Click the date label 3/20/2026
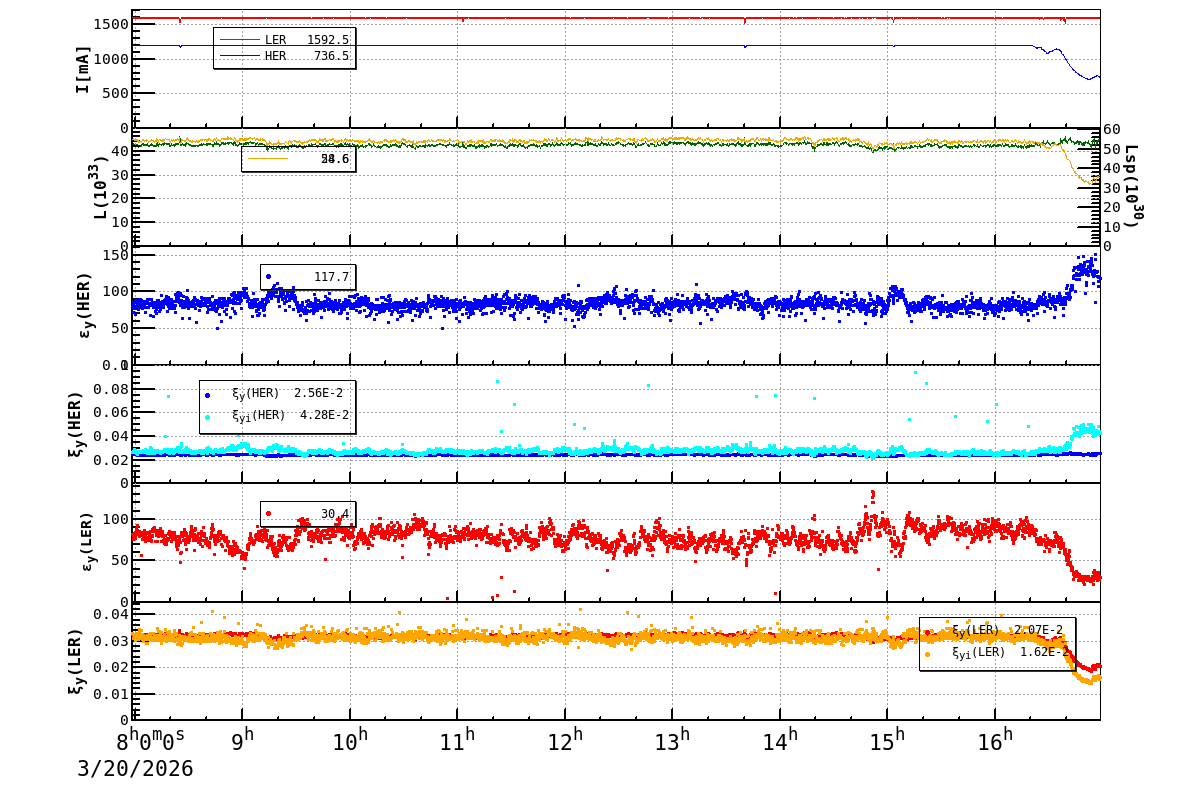Image resolution: width=1200 pixels, height=798 pixels. tap(135, 769)
